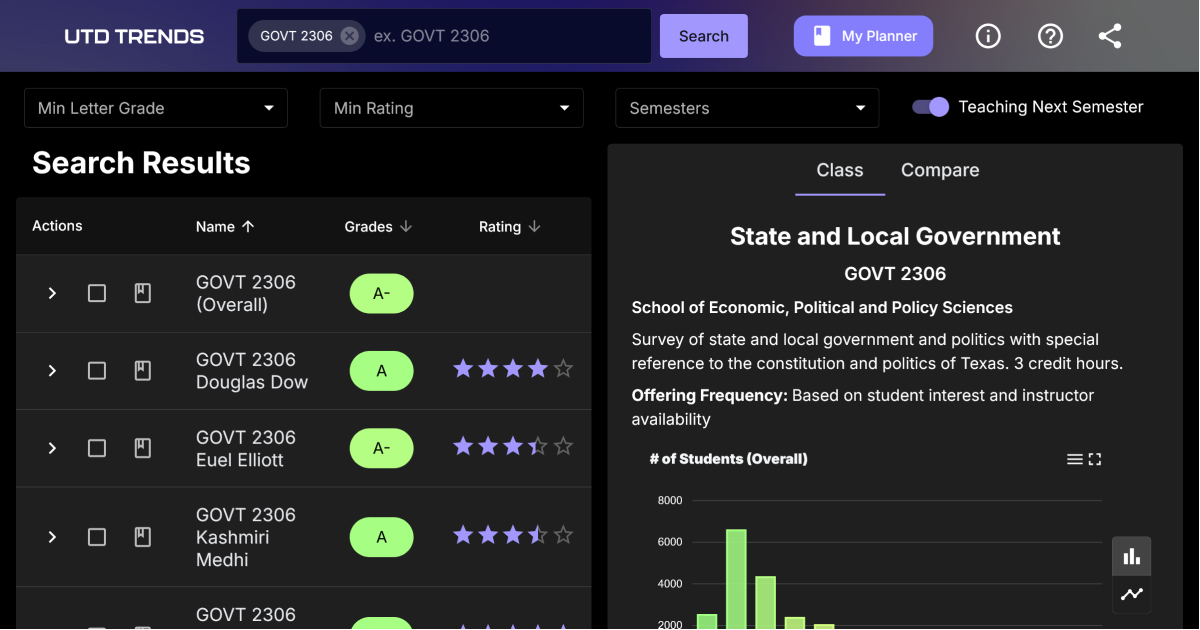Open My Planner
The width and height of the screenshot is (1200, 630).
[863, 36]
